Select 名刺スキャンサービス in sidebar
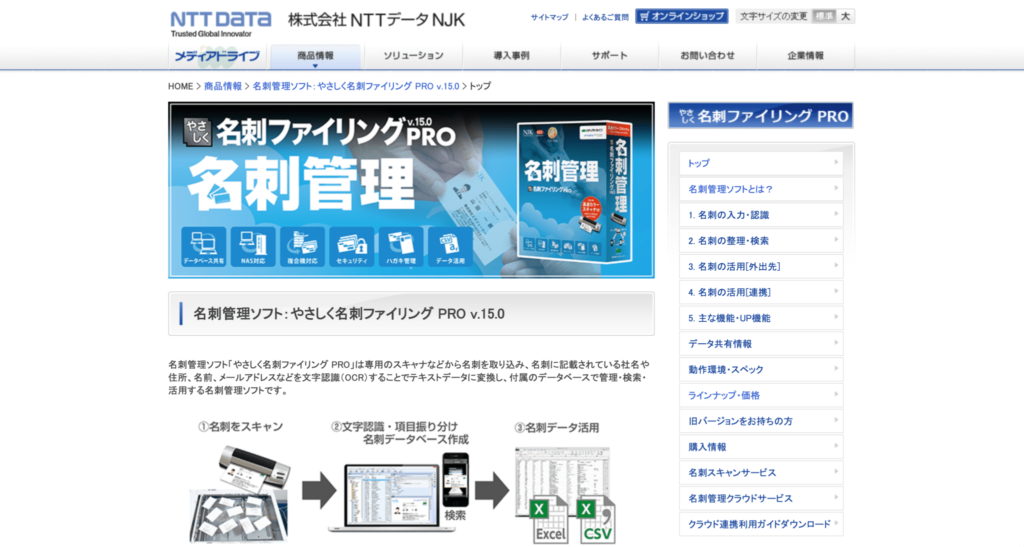This screenshot has height=547, width=1024. (x=761, y=473)
